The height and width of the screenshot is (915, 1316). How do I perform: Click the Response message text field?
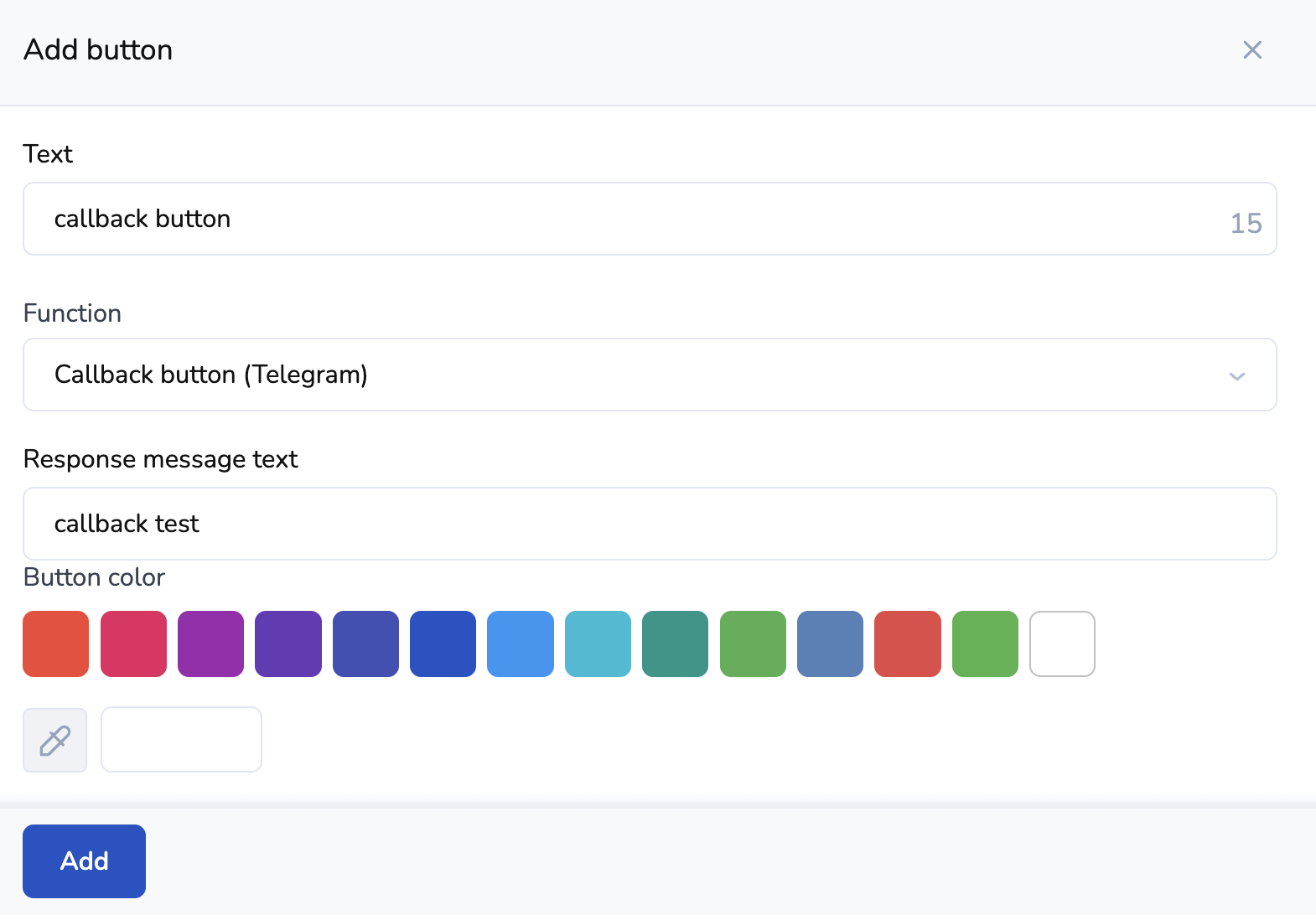650,524
